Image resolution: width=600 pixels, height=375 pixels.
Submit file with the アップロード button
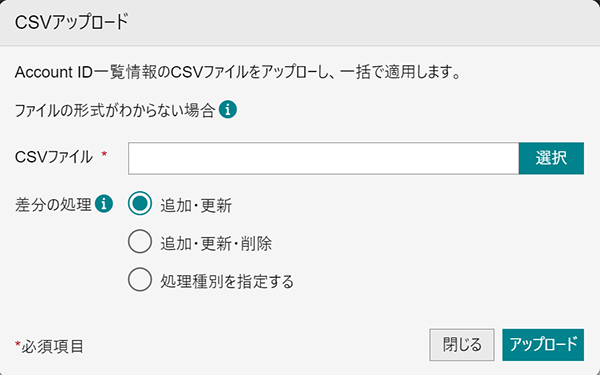(x=543, y=345)
